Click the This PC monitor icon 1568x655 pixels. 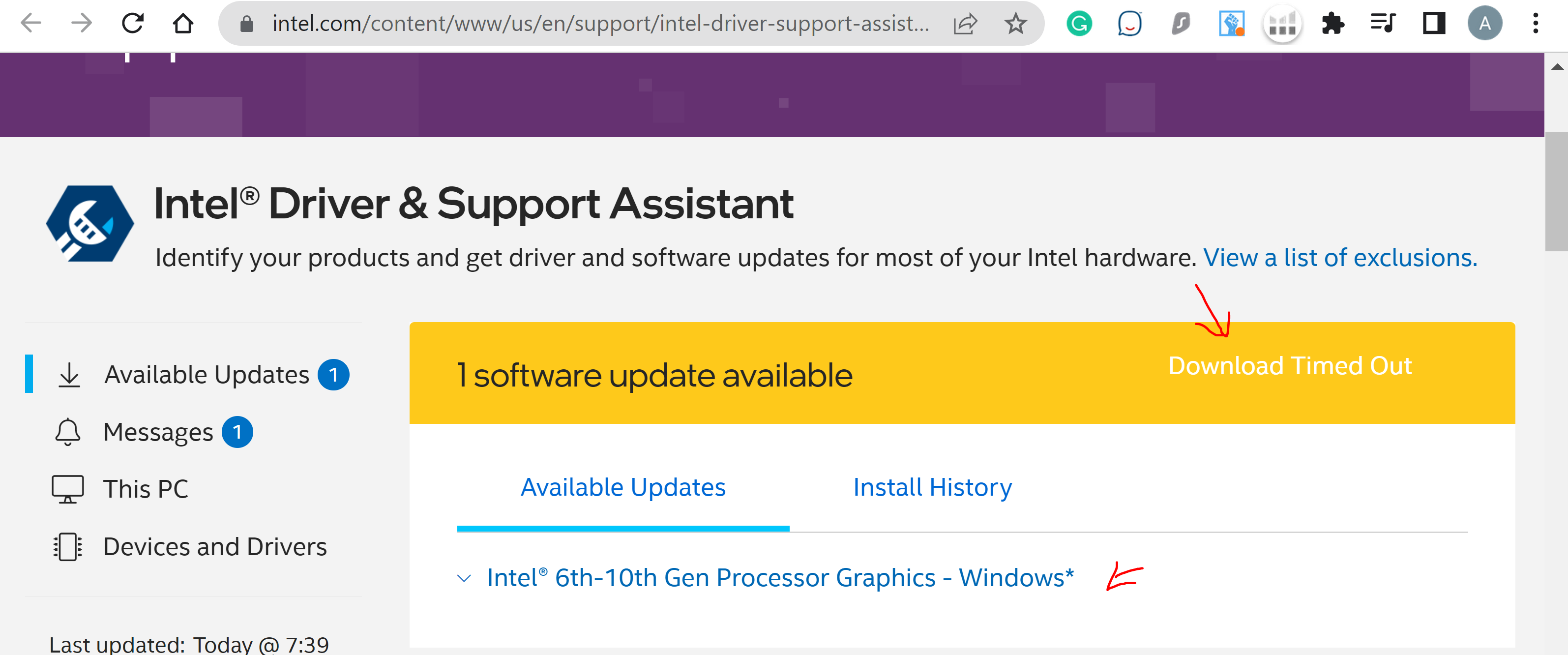(69, 487)
